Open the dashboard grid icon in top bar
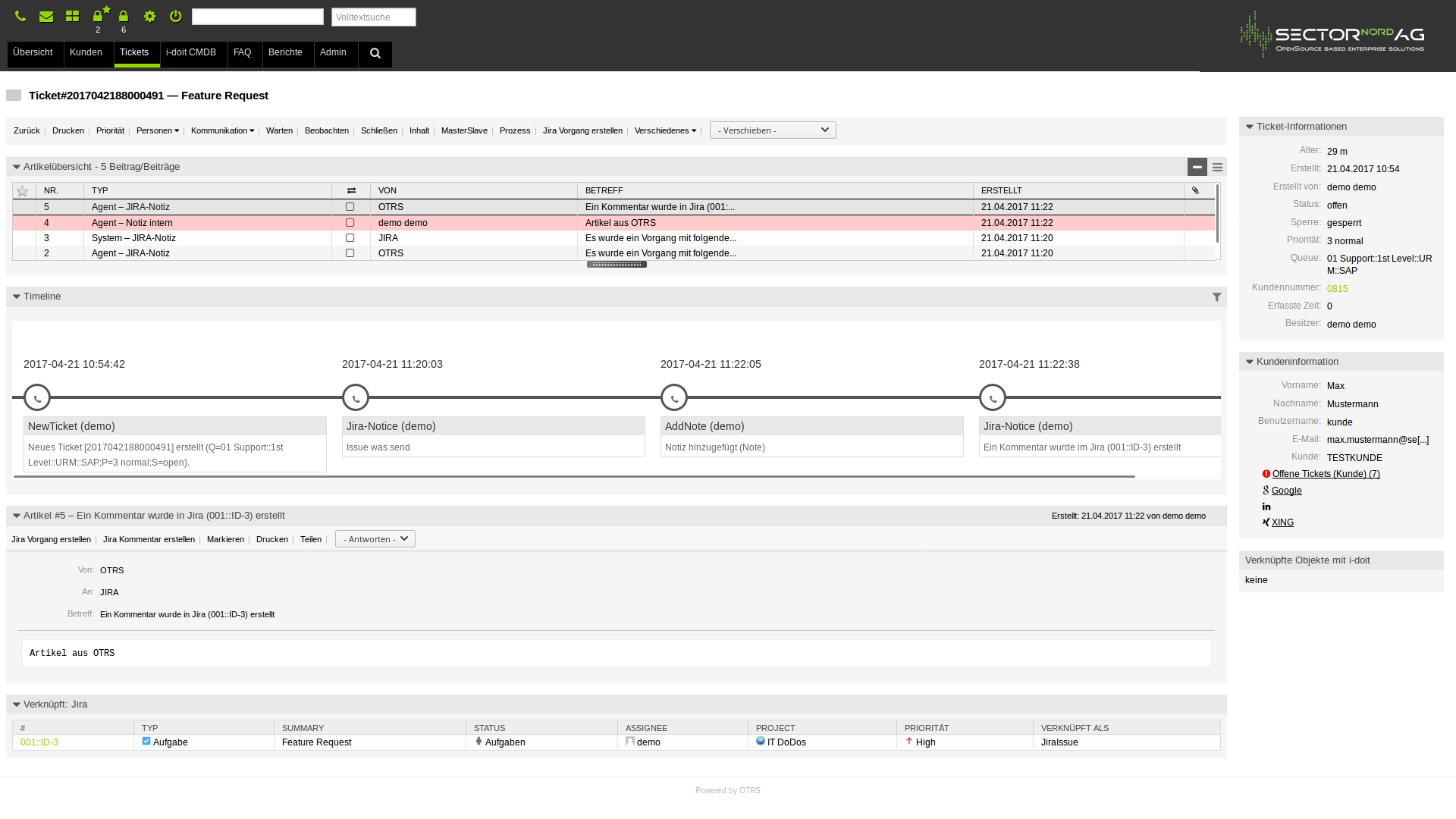This screenshot has height=819, width=1456. [72, 16]
